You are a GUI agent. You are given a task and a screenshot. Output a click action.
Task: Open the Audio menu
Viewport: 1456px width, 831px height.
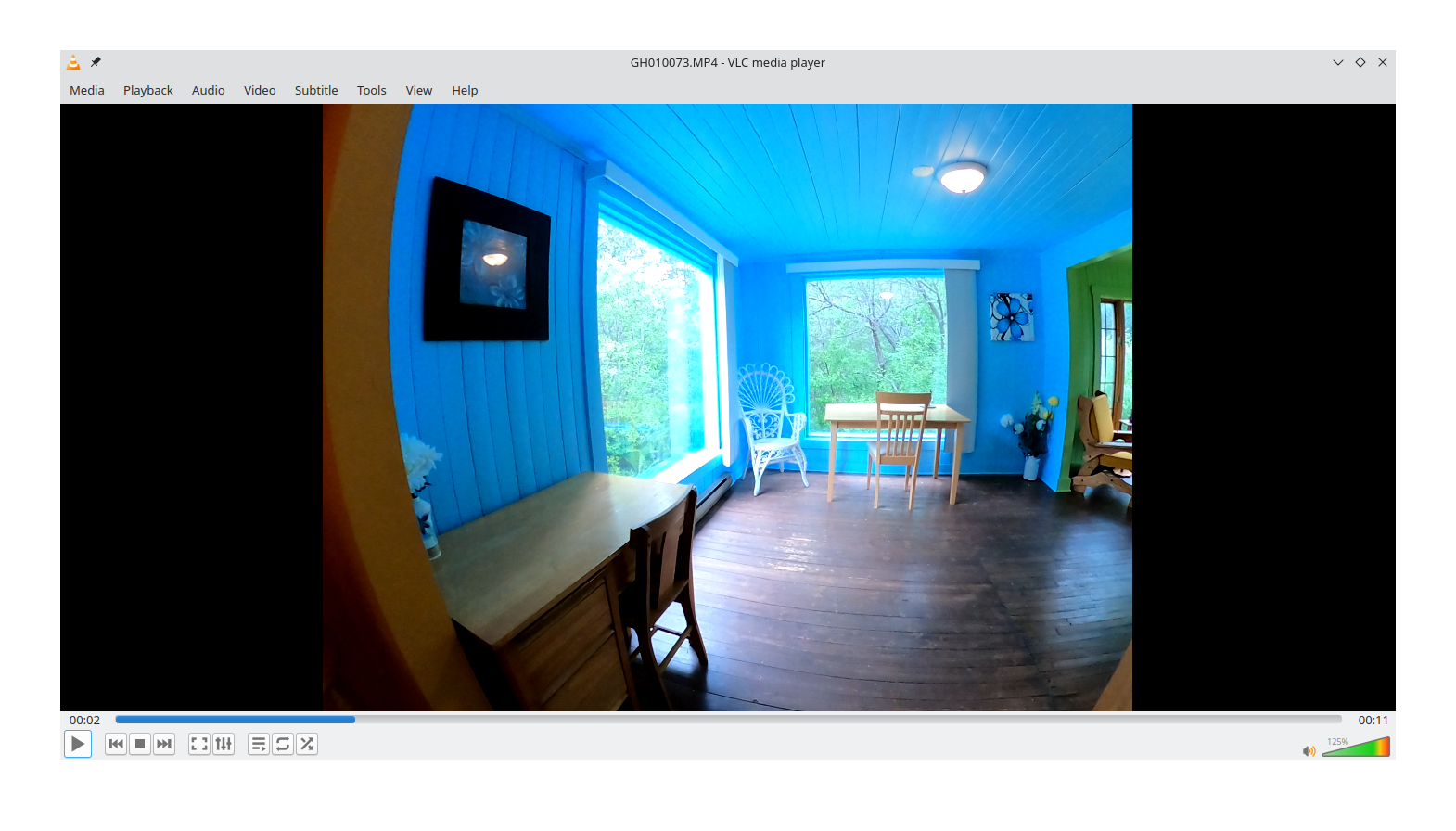[x=209, y=90]
